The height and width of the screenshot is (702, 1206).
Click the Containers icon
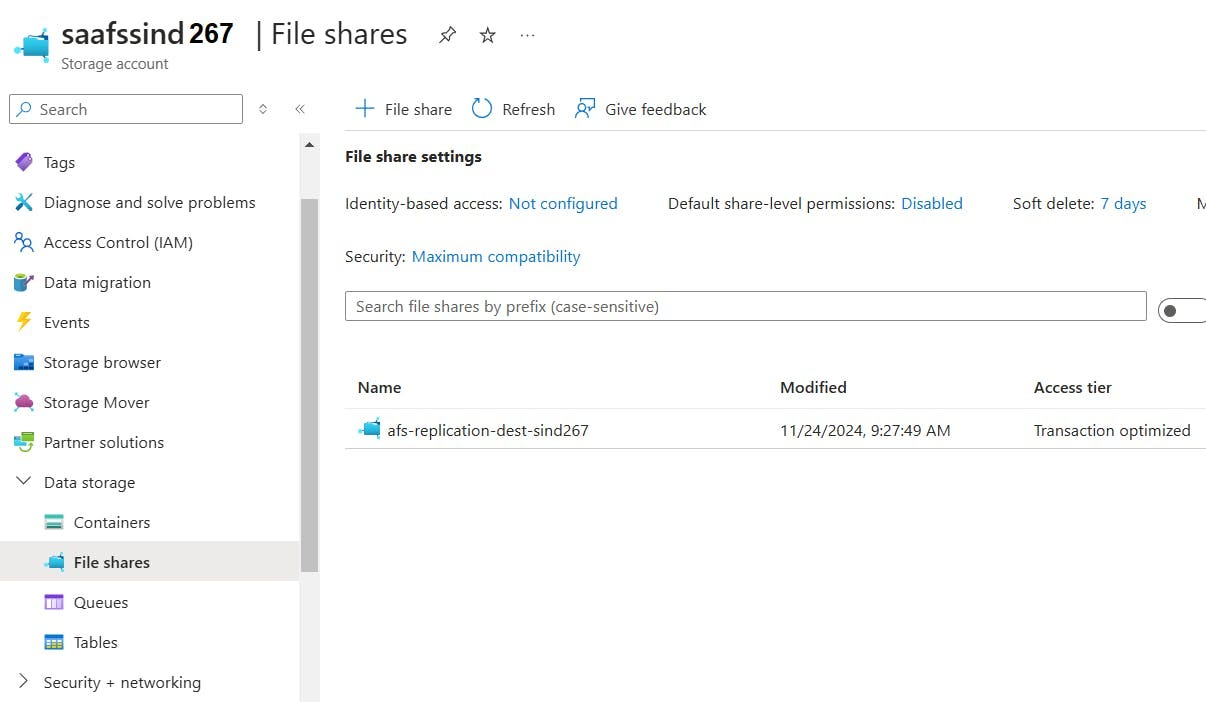[54, 522]
